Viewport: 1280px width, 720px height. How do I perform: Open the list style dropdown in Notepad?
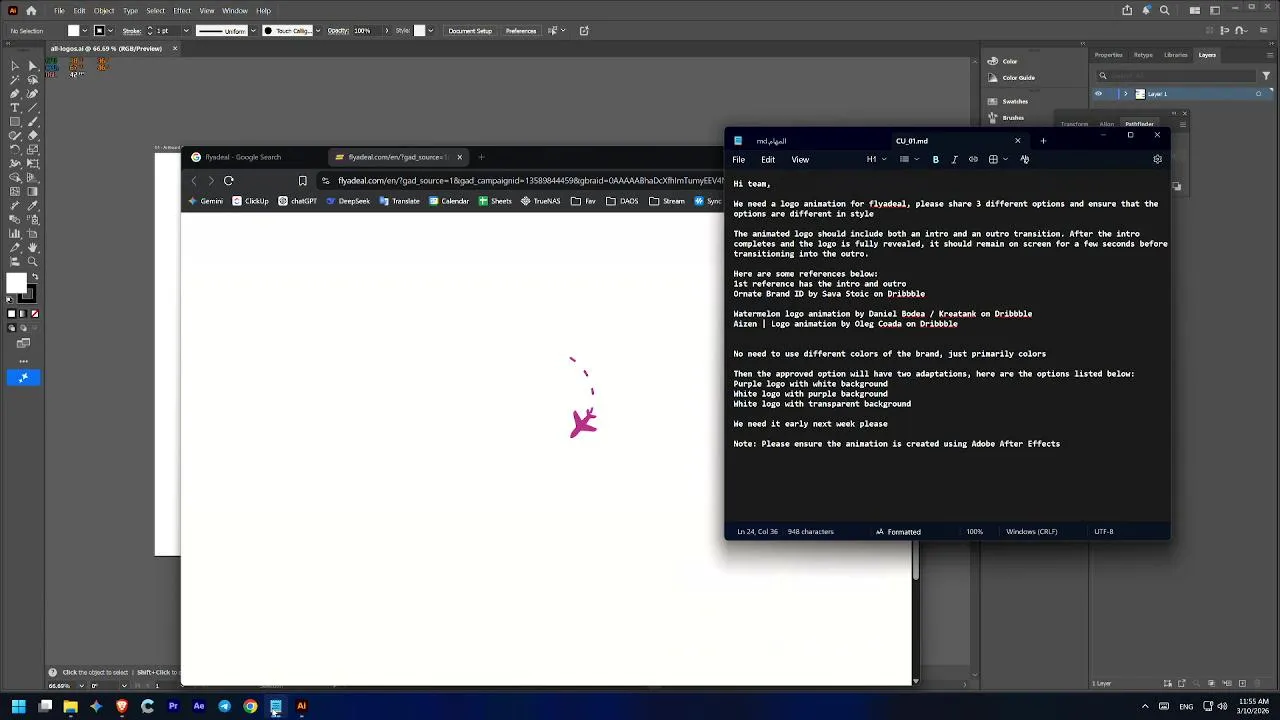(x=908, y=160)
